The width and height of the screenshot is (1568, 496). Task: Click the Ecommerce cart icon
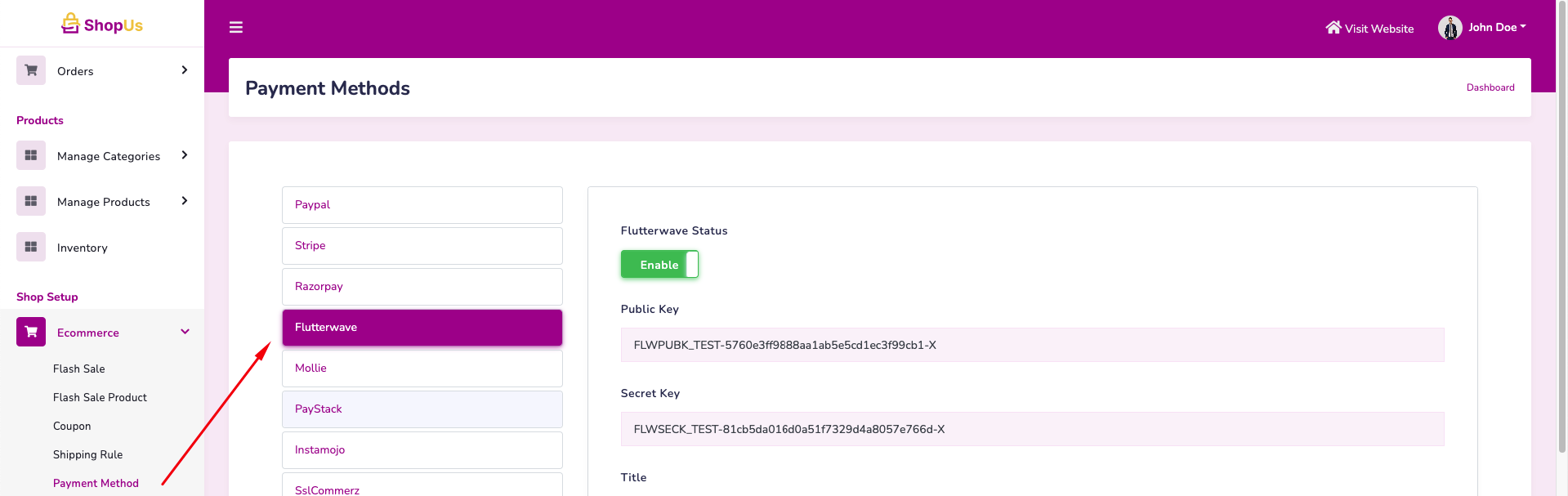pyautogui.click(x=31, y=332)
